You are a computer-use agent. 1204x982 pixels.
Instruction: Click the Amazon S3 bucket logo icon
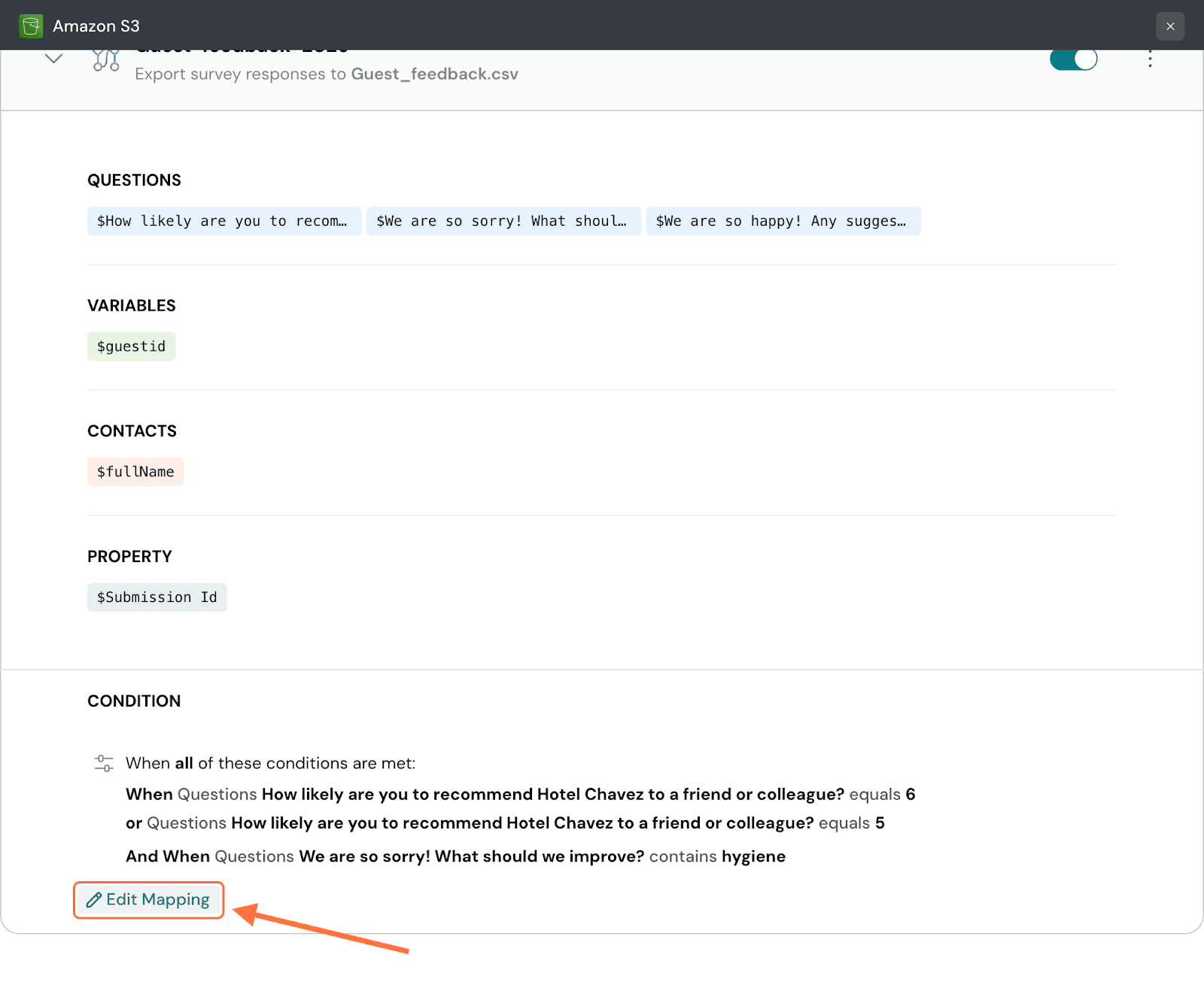pos(31,26)
